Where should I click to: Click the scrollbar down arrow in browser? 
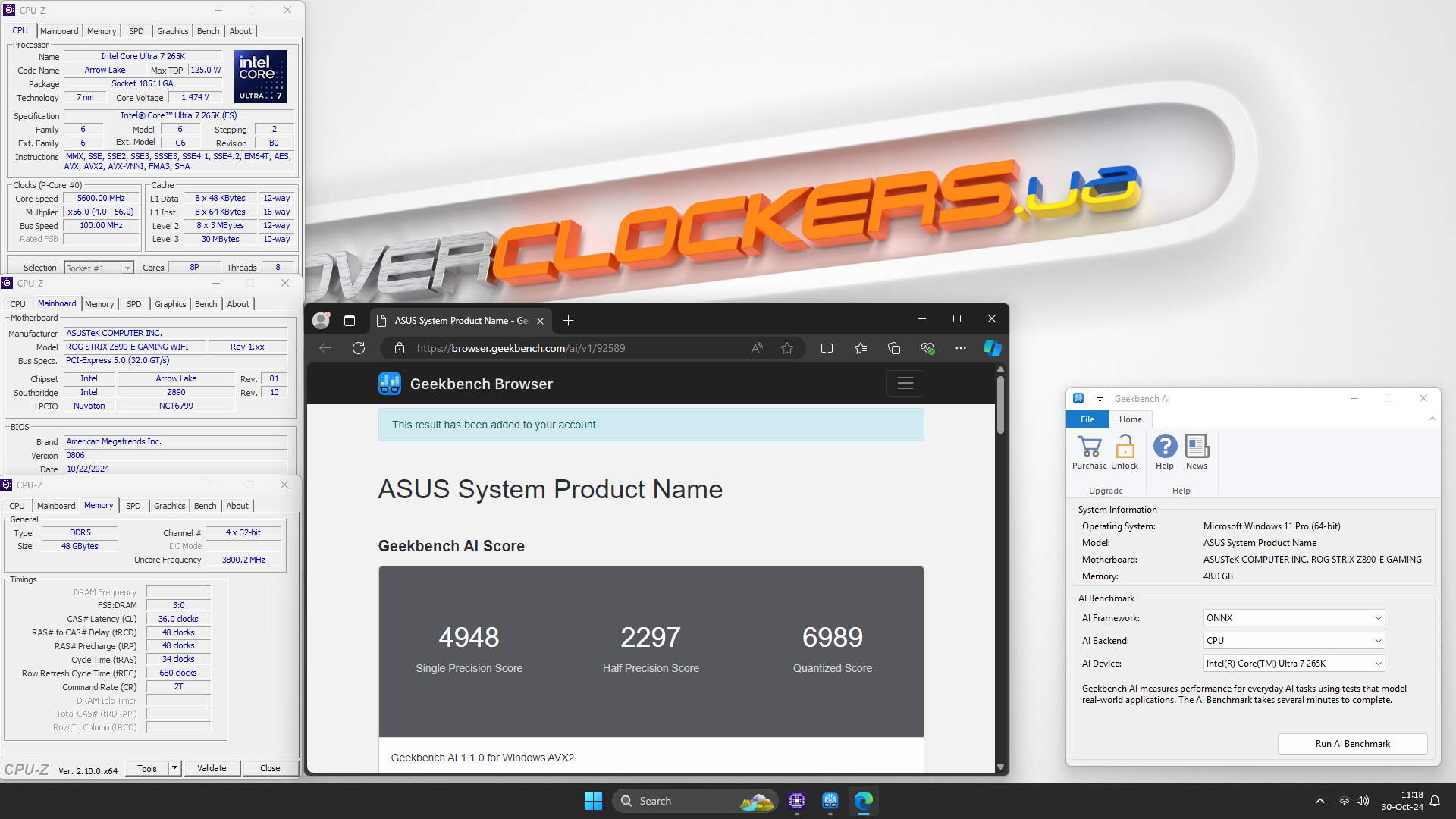coord(1000,767)
